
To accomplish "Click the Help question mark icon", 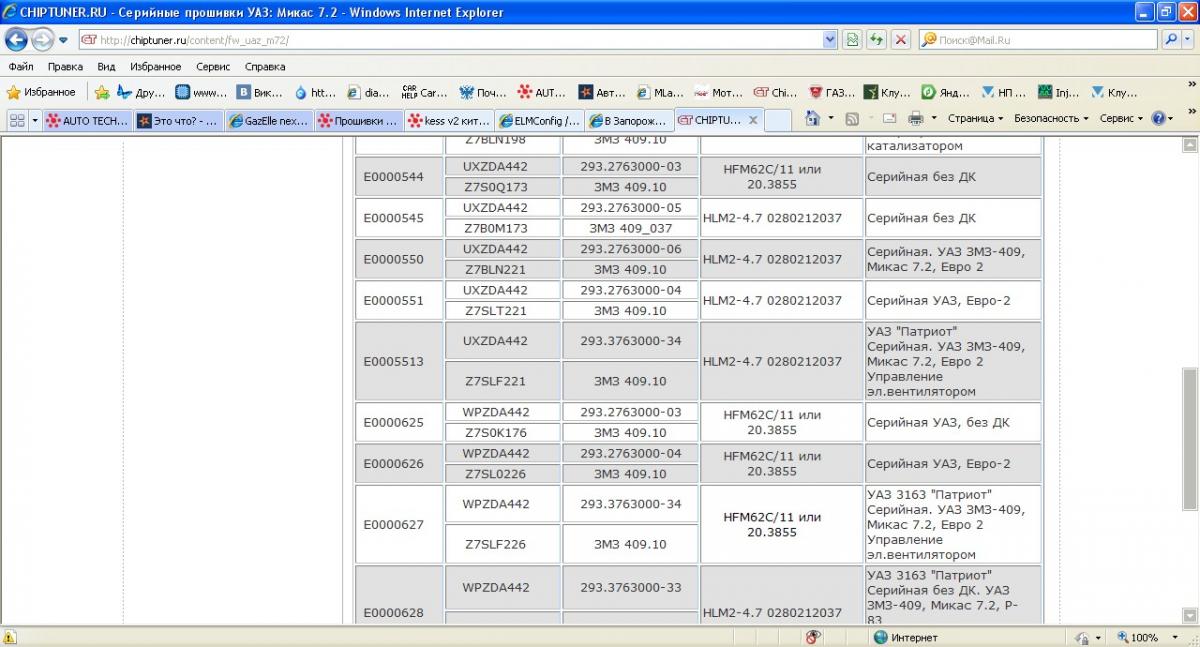I will tap(1161, 118).
